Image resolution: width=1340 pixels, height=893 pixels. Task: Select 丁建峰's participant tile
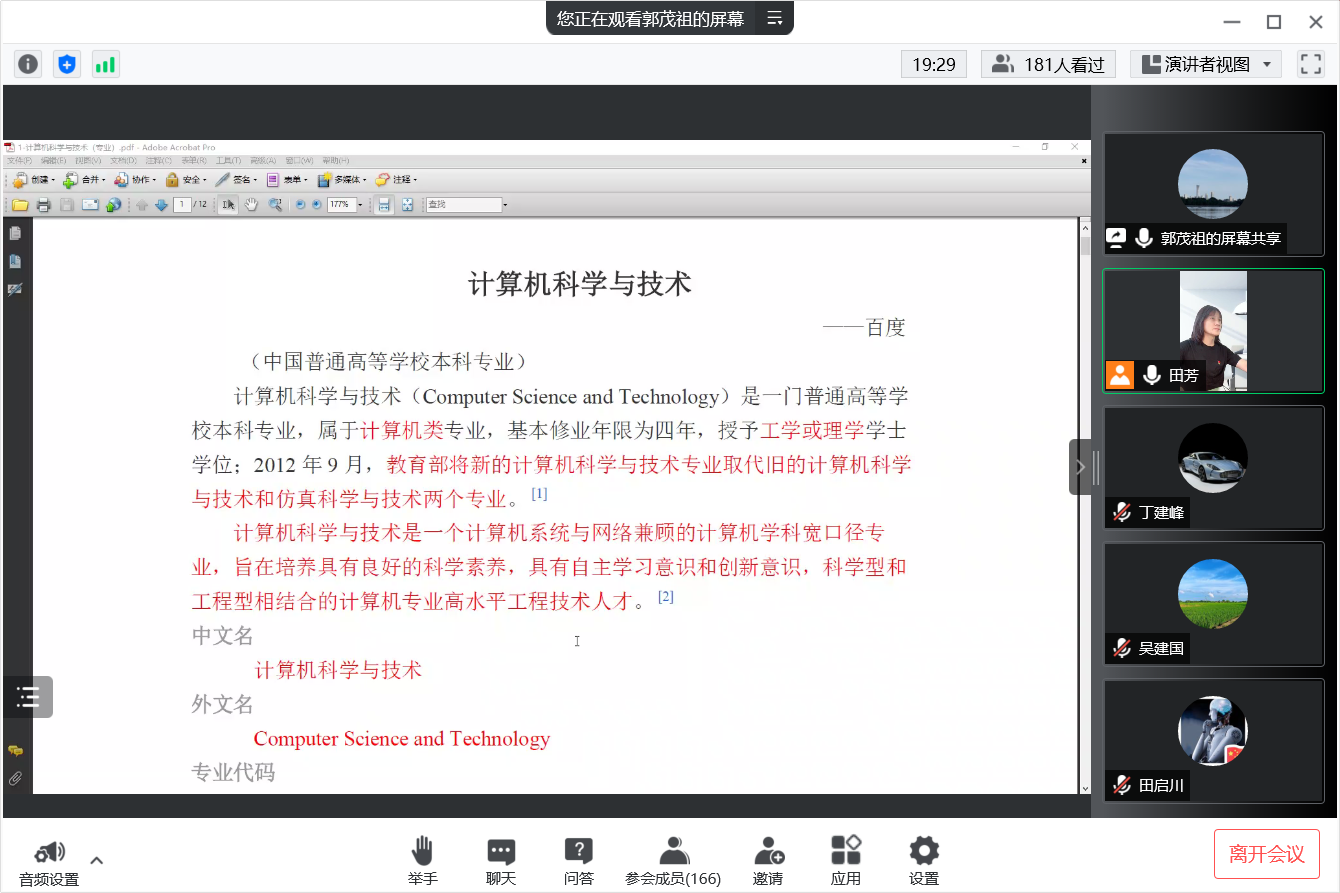coord(1213,467)
